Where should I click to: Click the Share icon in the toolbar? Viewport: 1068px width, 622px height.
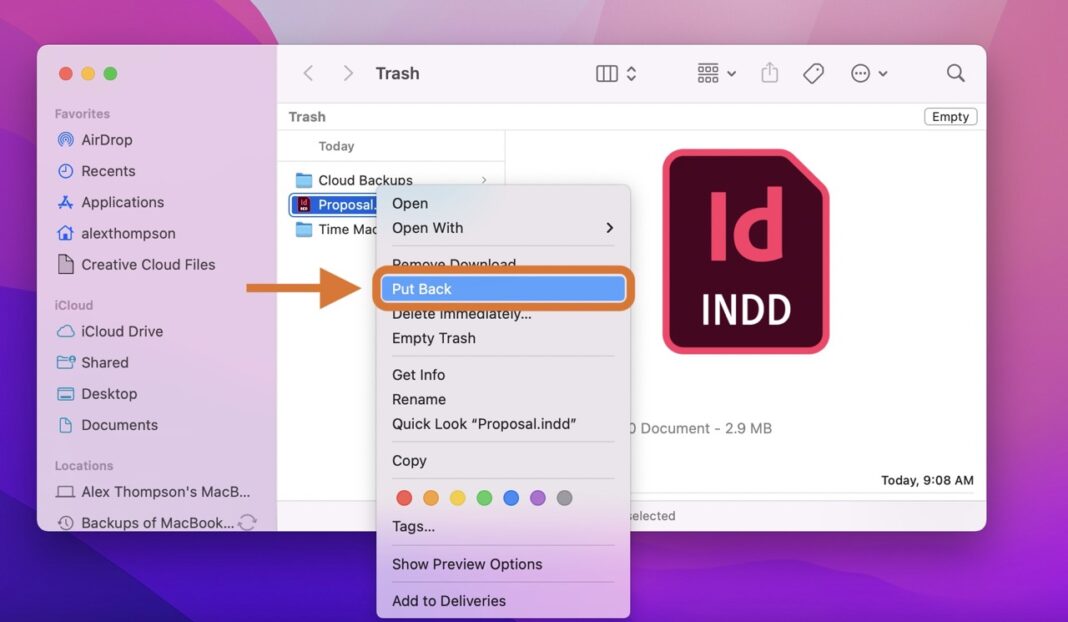click(769, 73)
